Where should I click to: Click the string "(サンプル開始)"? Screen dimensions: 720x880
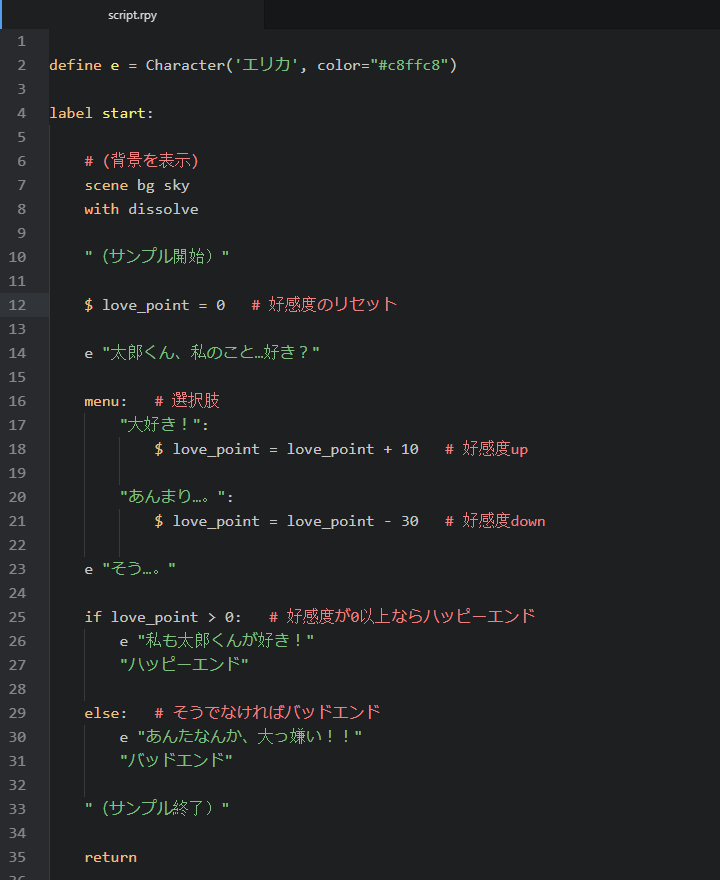pos(157,256)
